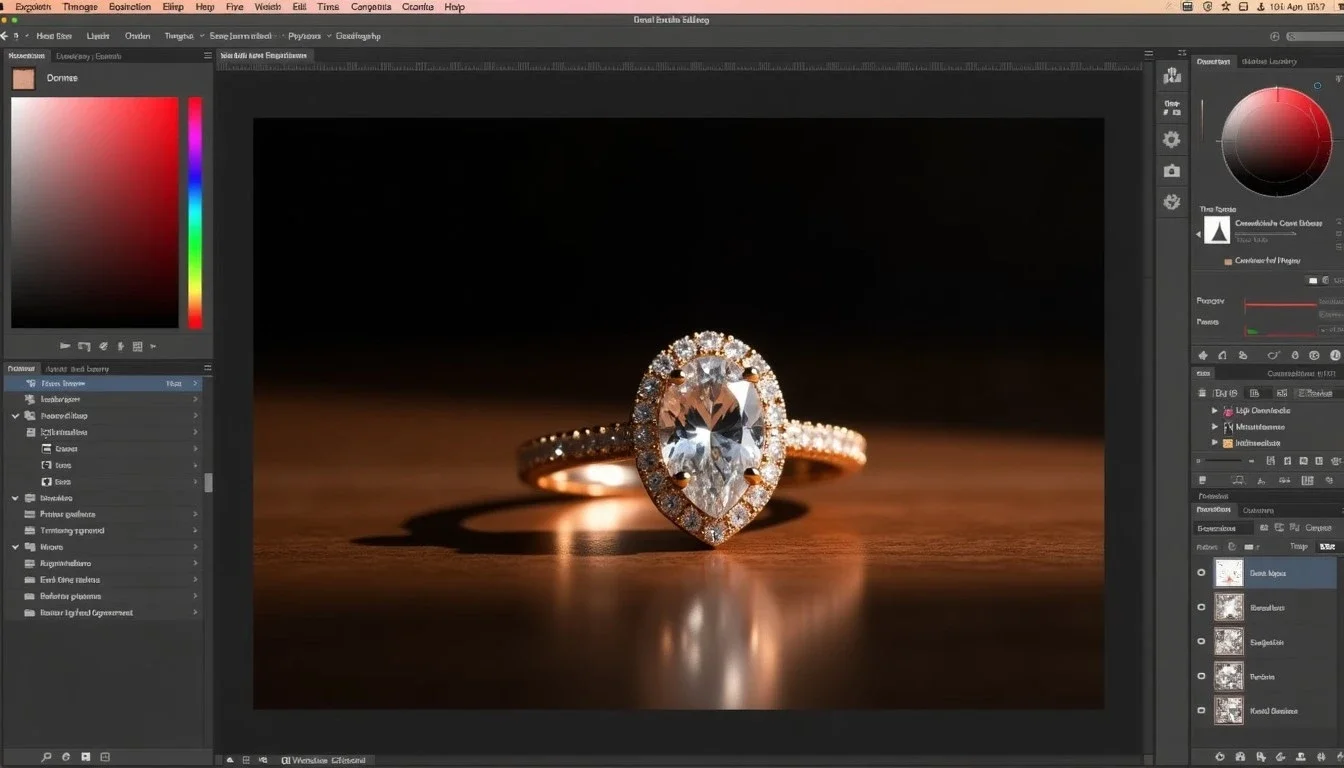Toggle the eye of the fourth layer

1201,676
